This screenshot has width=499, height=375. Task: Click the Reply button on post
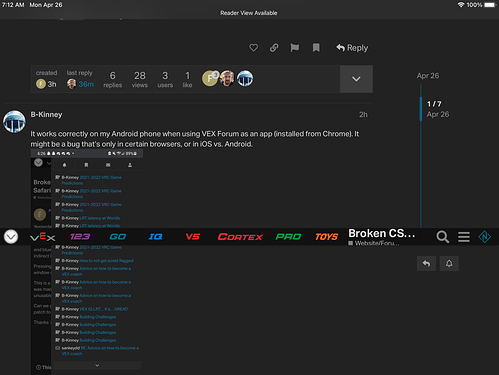(352, 48)
